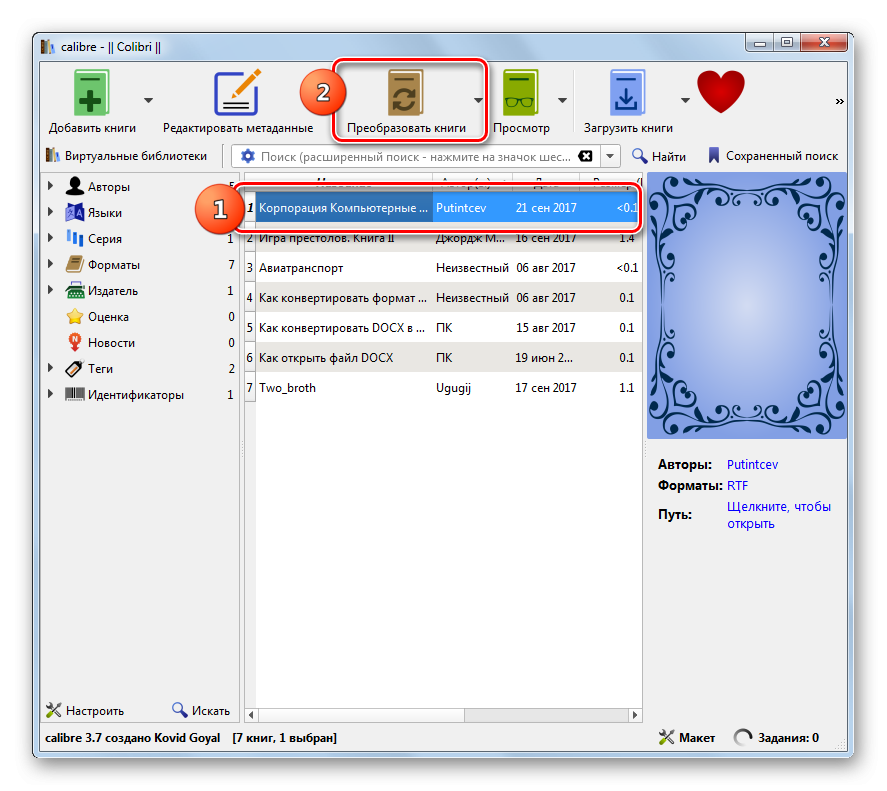
Task: Select the Publisher typewriter icon
Action: (75, 290)
